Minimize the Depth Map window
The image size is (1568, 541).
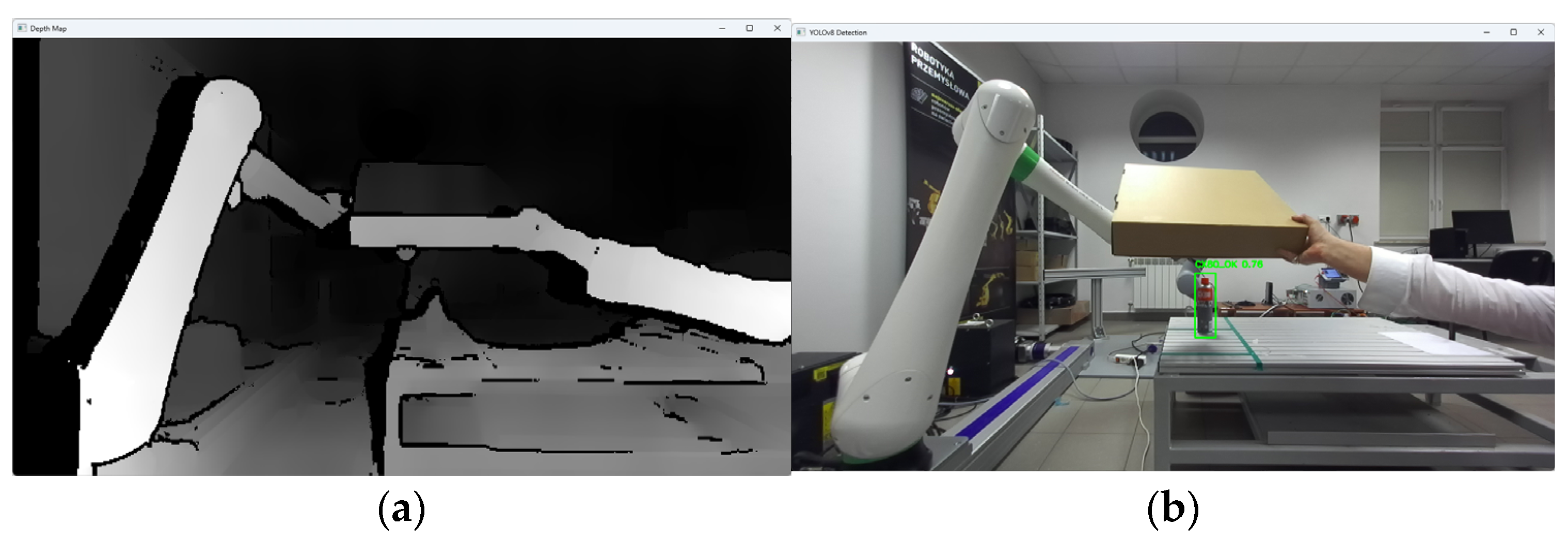point(722,28)
